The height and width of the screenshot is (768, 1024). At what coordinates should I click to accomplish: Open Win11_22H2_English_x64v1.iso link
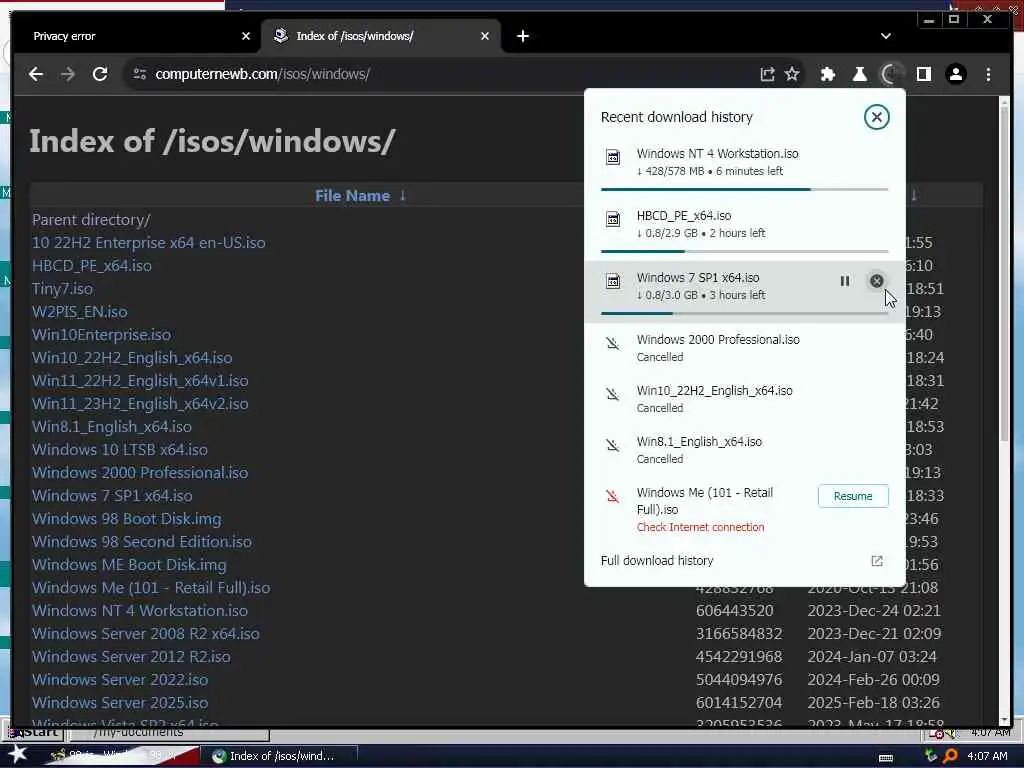140,381
